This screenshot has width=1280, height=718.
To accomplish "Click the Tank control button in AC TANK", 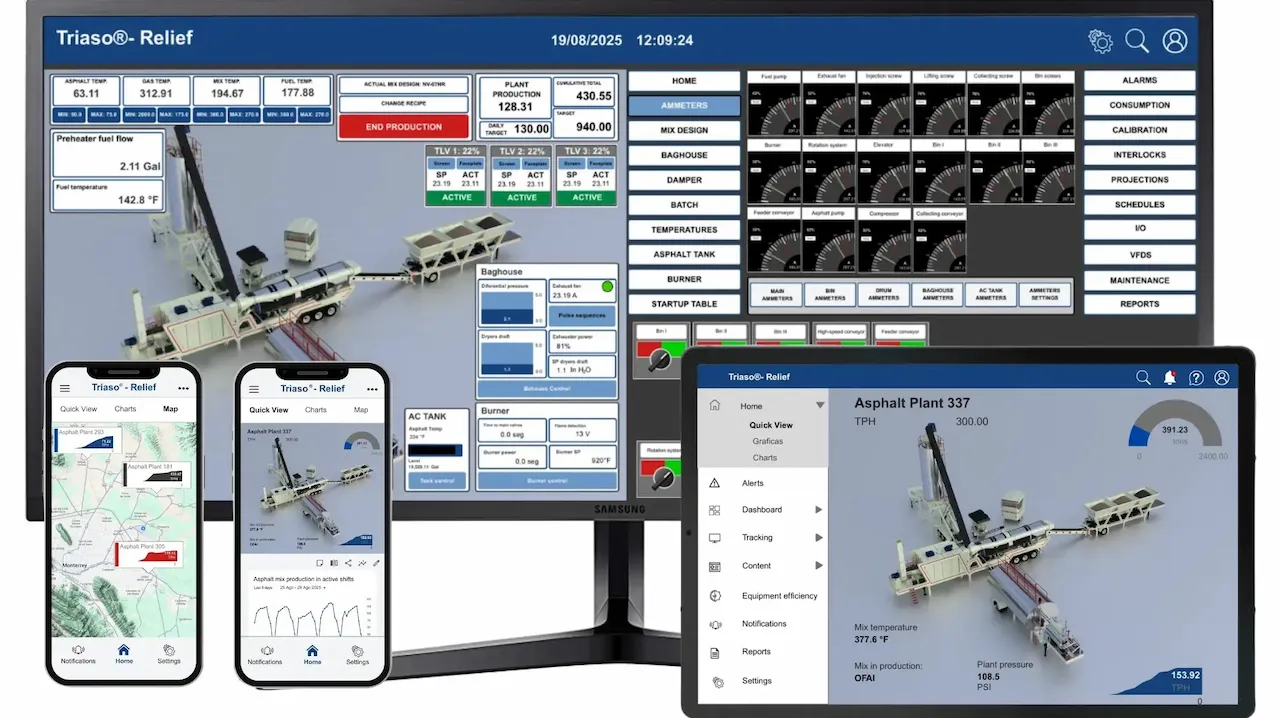I will point(437,481).
